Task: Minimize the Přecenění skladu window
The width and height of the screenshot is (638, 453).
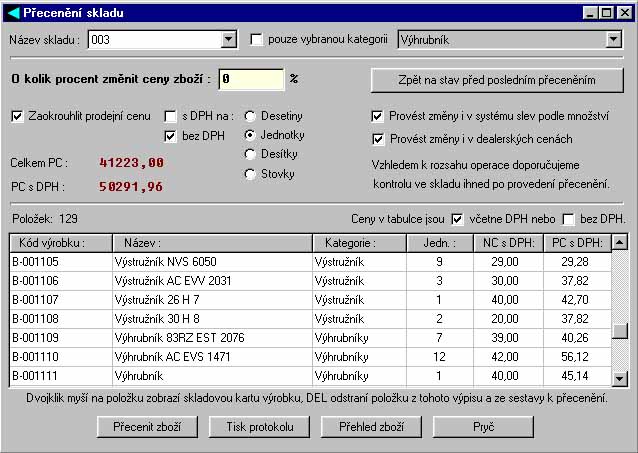Action: click(x=590, y=13)
